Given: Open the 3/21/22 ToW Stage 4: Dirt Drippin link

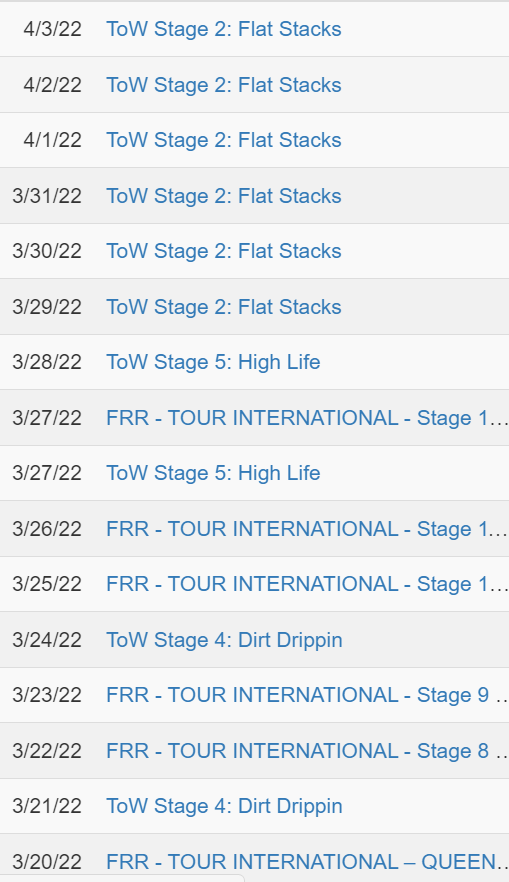Looking at the screenshot, I should [x=224, y=806].
